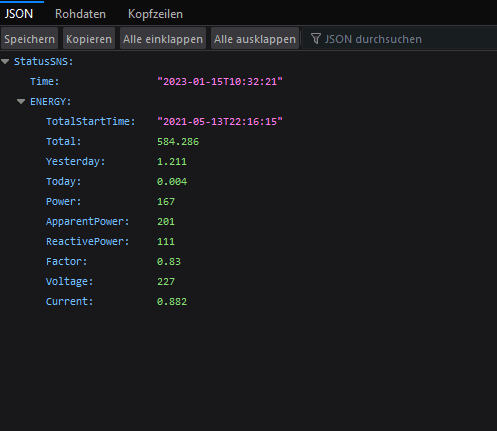This screenshot has height=431, width=497.
Task: Select the value 1.211
Action: [x=172, y=162]
